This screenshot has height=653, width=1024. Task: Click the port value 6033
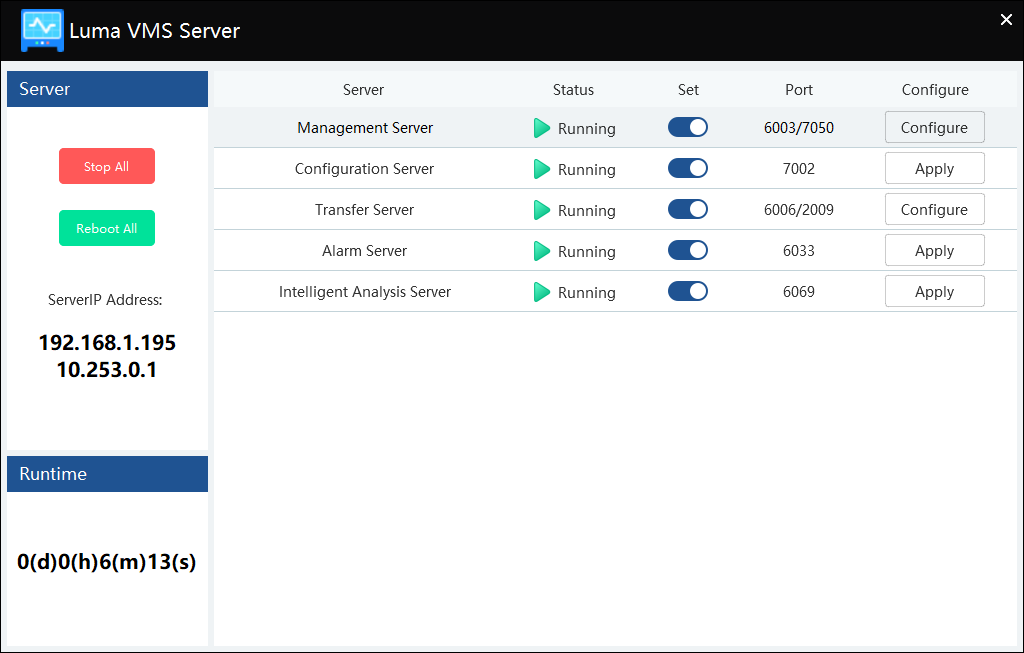[x=799, y=251]
